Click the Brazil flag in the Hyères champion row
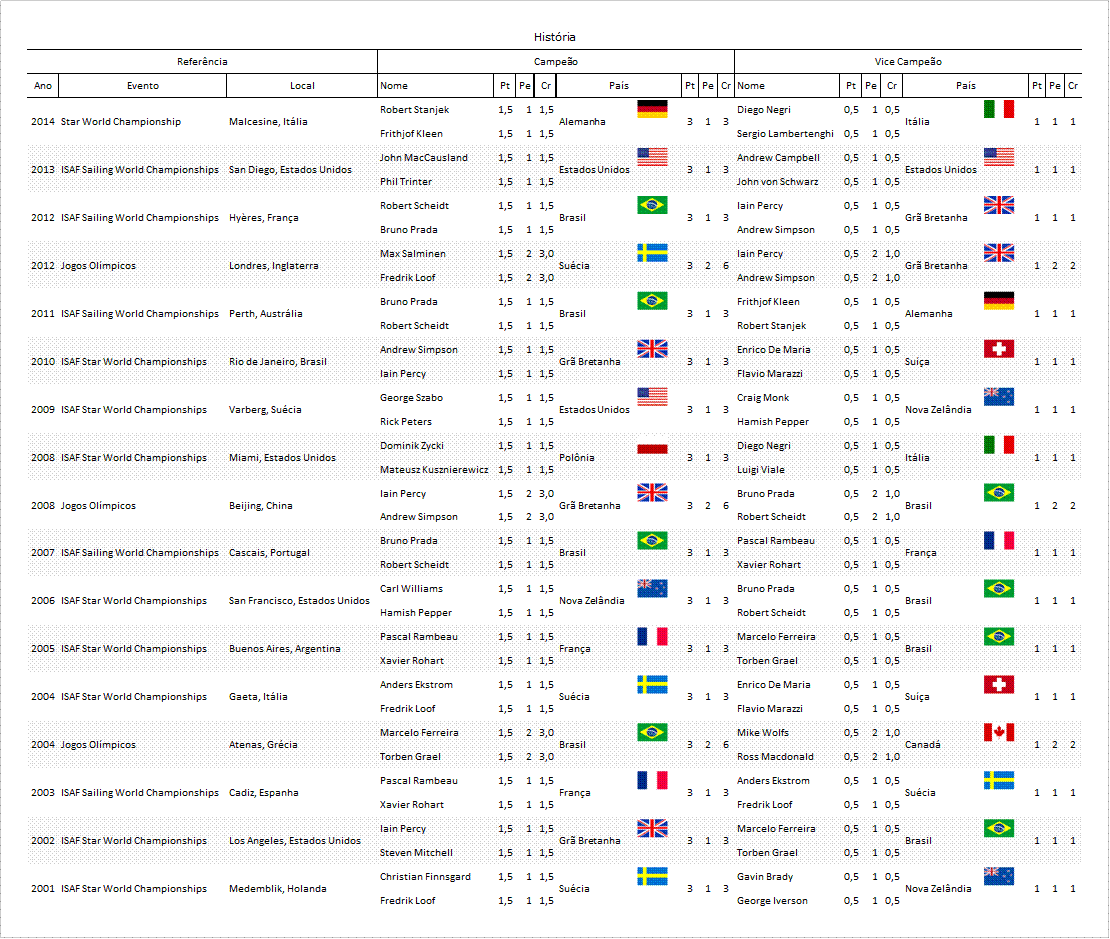This screenshot has width=1110, height=939. click(x=652, y=205)
